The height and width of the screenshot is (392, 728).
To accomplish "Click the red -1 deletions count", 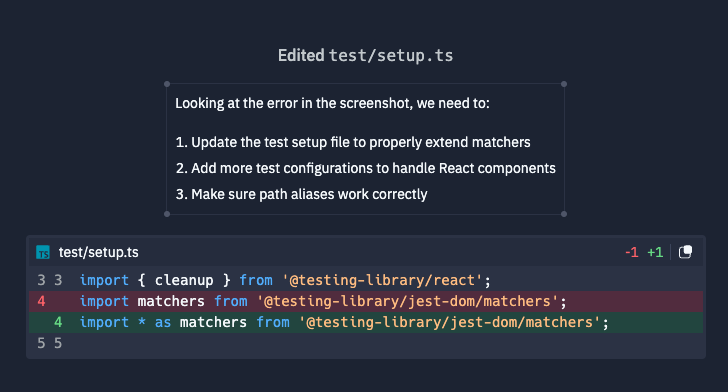I will point(631,252).
